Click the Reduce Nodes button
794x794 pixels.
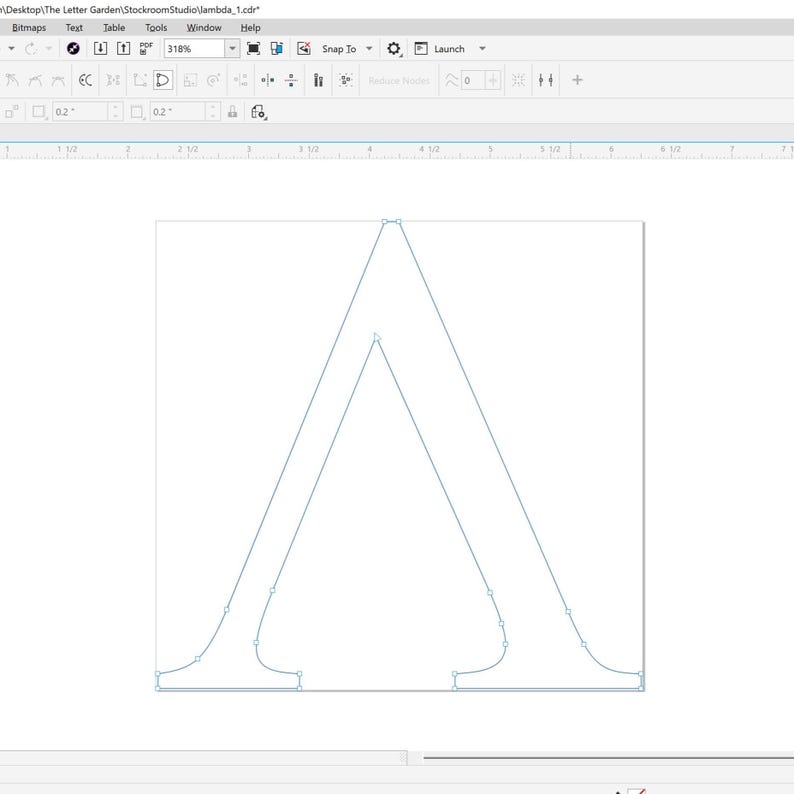click(399, 81)
